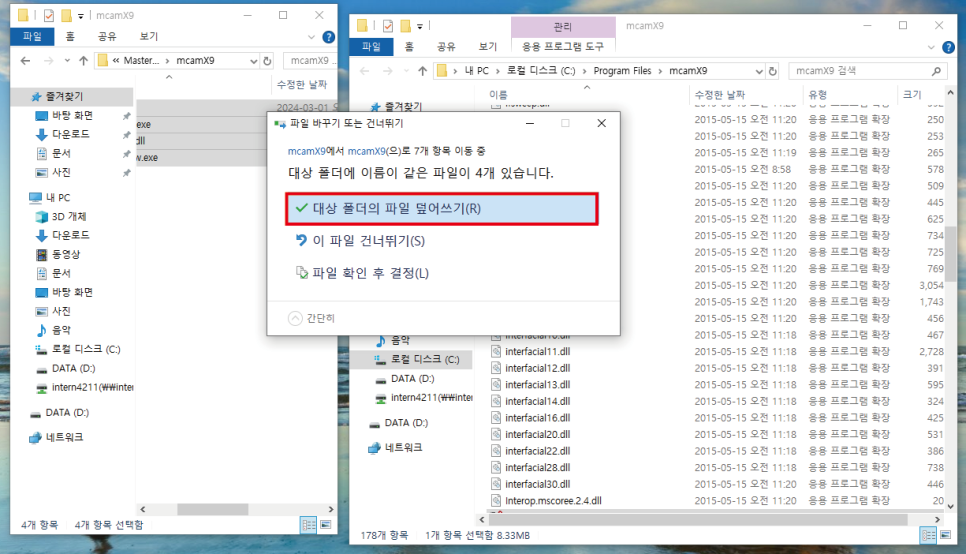
Task: Click first mcamX9 source link in dialog
Action: click(x=306, y=151)
